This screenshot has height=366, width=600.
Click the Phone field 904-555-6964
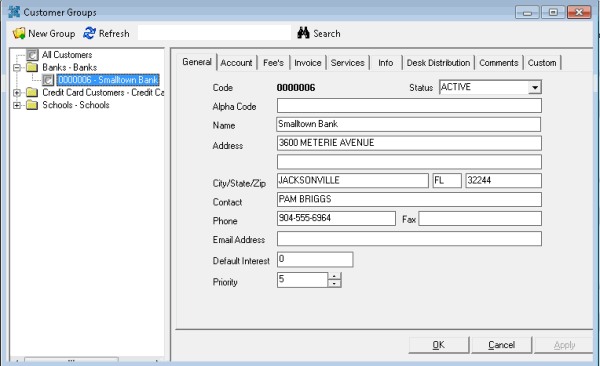pos(336,218)
